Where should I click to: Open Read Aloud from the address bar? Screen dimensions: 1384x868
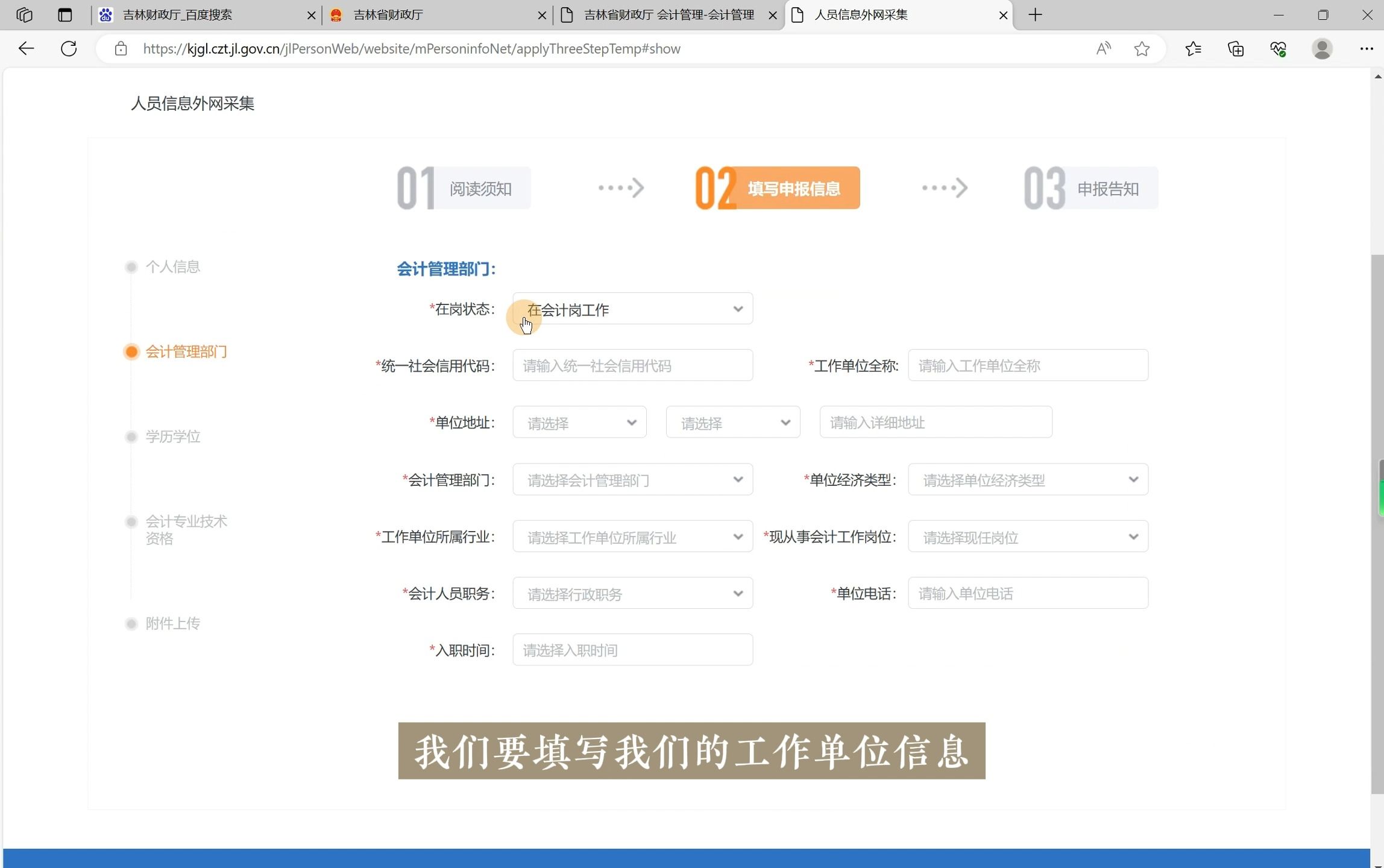click(x=1103, y=49)
